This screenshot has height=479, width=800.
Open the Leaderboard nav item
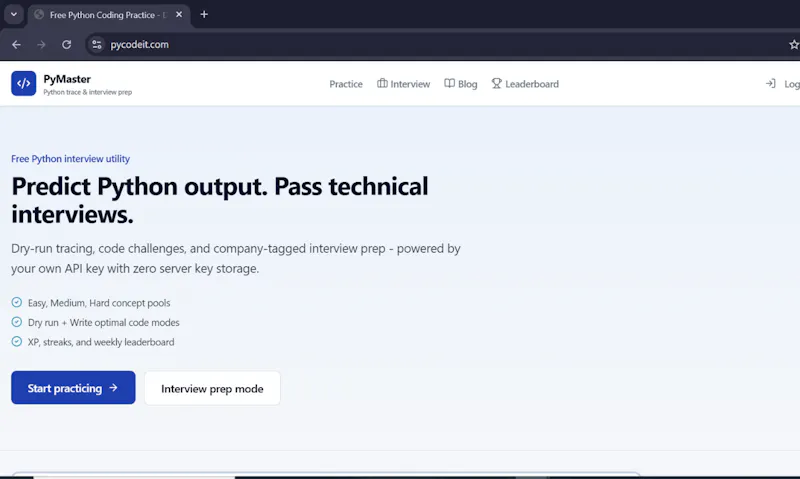tap(525, 84)
